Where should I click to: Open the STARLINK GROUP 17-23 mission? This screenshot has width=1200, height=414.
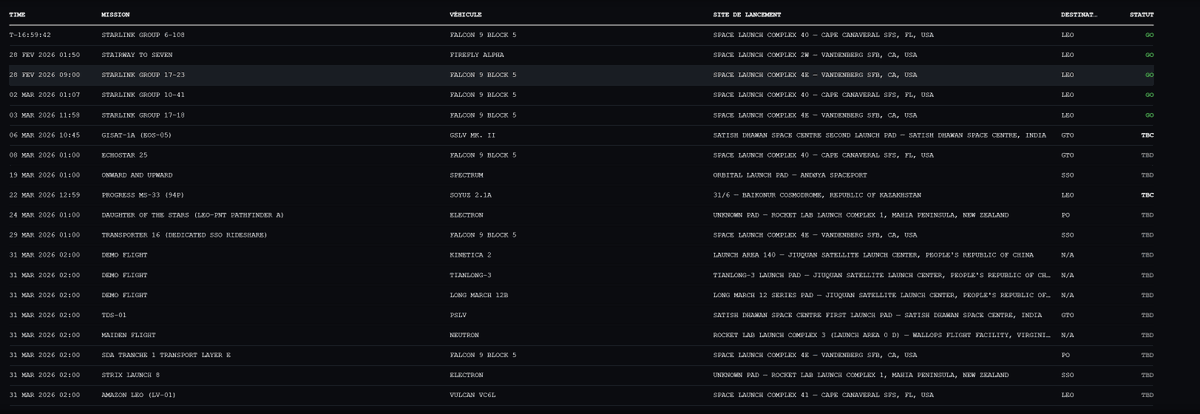pyautogui.click(x=143, y=75)
